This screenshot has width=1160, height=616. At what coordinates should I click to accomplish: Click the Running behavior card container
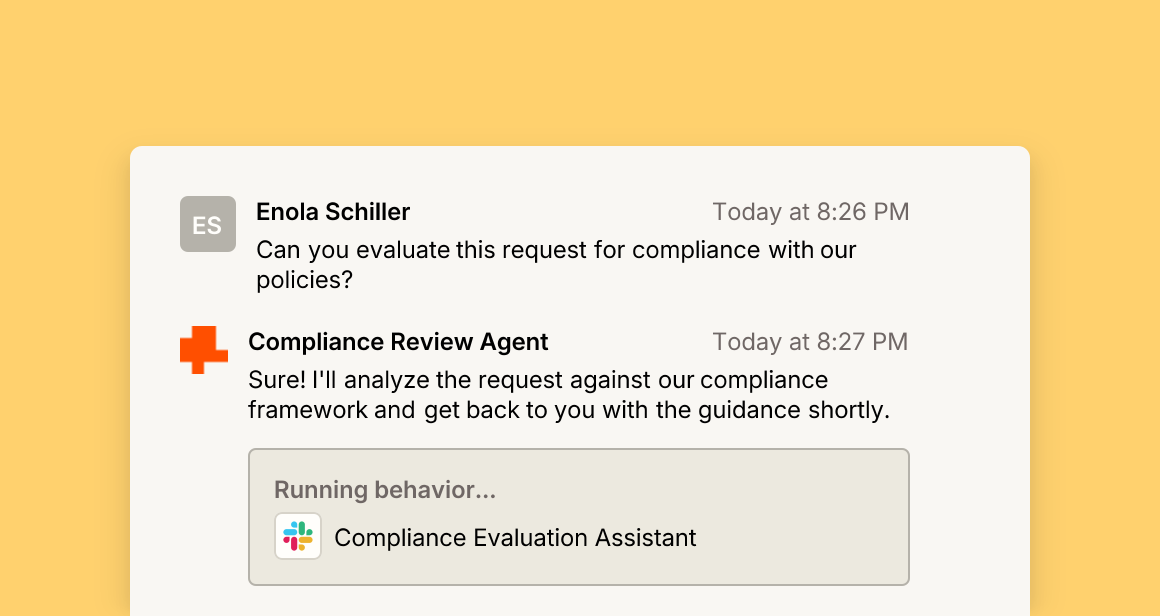pyautogui.click(x=579, y=517)
